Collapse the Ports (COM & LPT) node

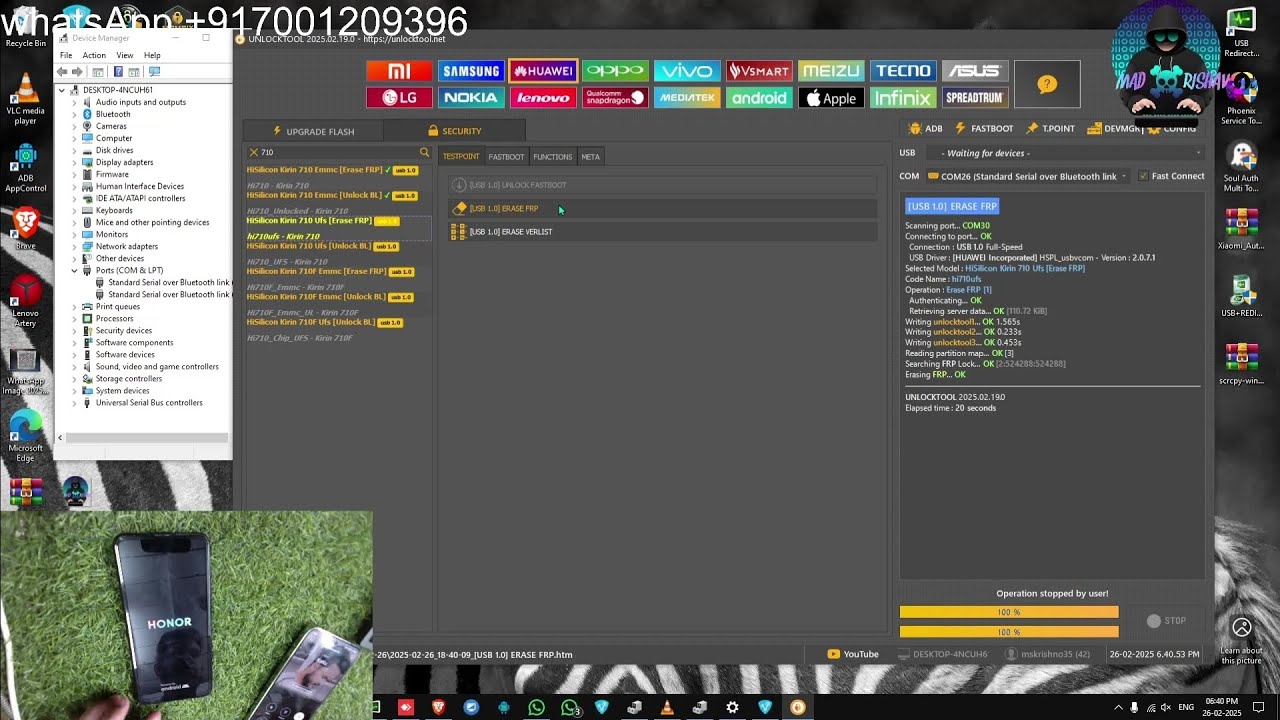[x=74, y=271]
